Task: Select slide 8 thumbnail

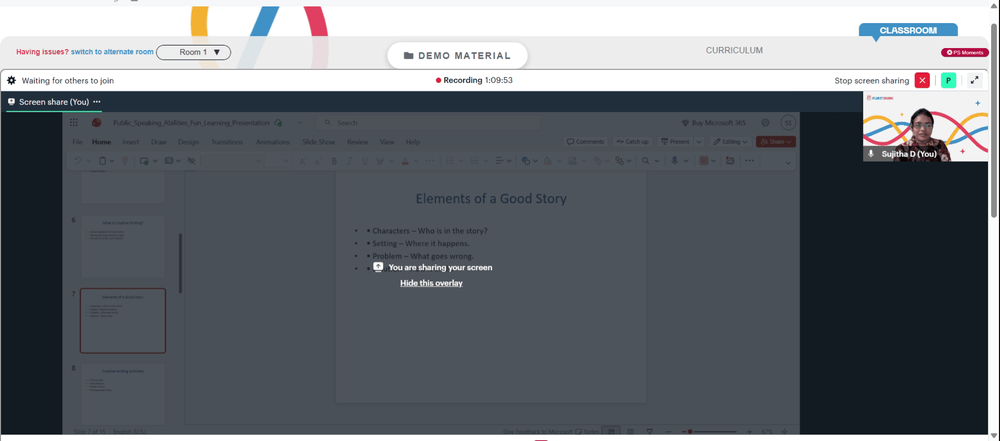Action: tap(122, 394)
